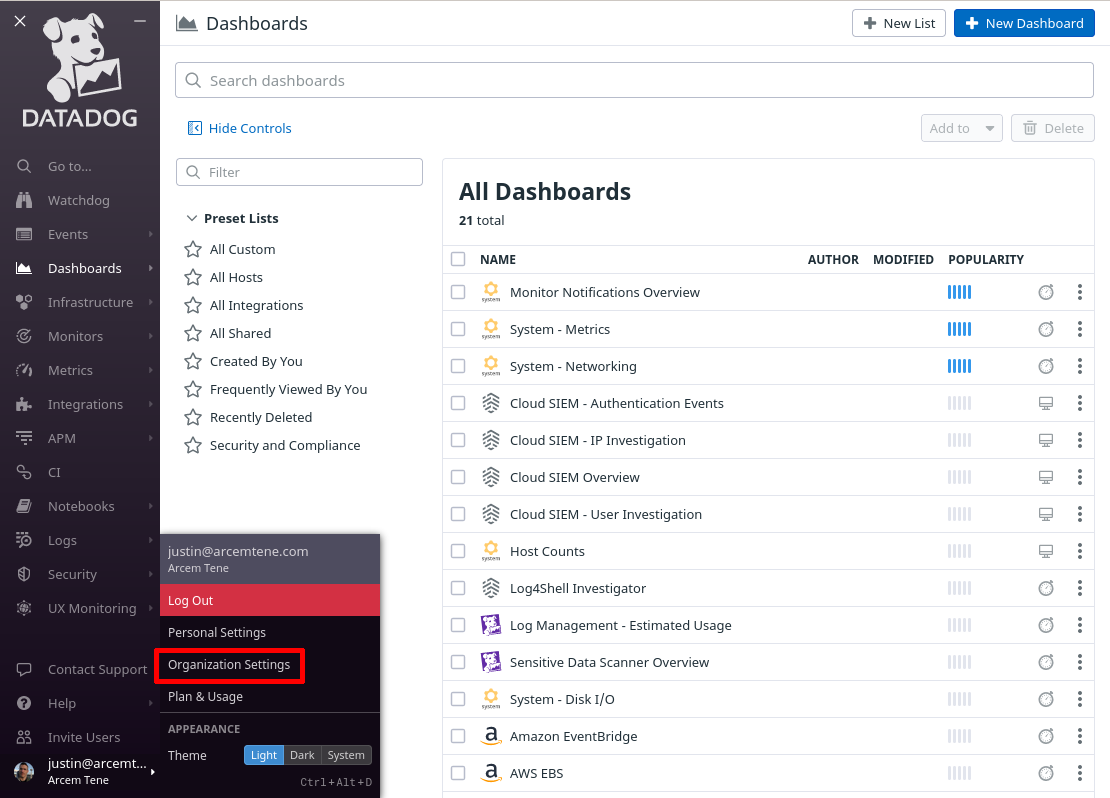The width and height of the screenshot is (1110, 798).
Task: Click clock icon on Monitor Notifications Overview row
Action: pos(1046,292)
